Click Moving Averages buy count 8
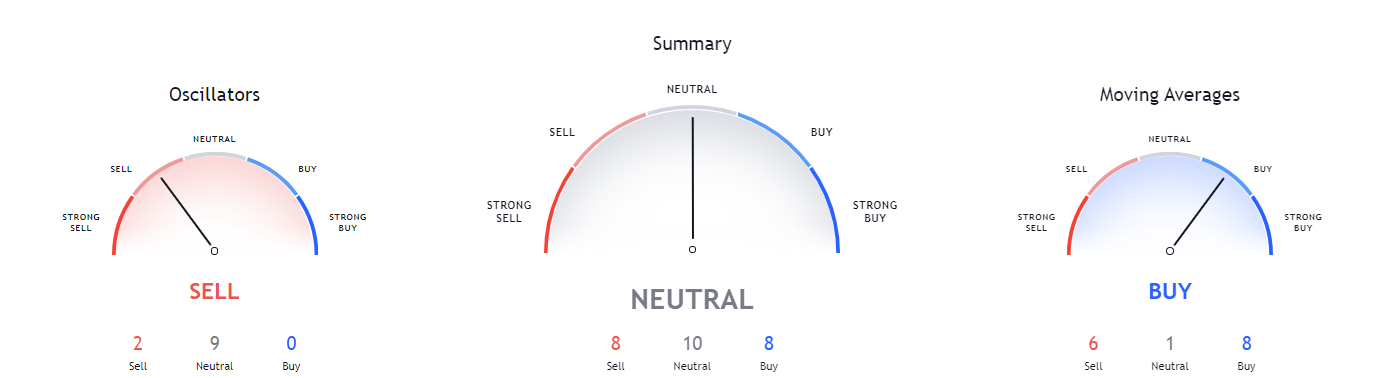Viewport: 1384px width, 378px height. coord(1246,344)
